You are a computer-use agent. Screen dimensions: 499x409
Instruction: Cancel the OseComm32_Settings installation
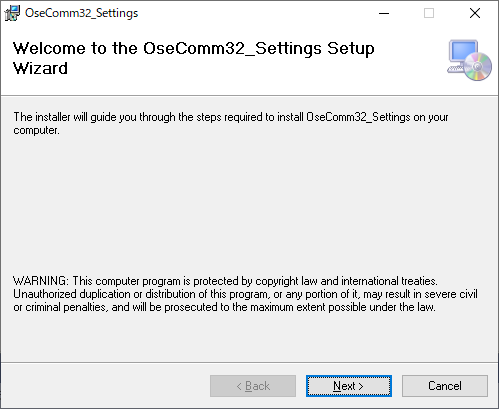445,386
